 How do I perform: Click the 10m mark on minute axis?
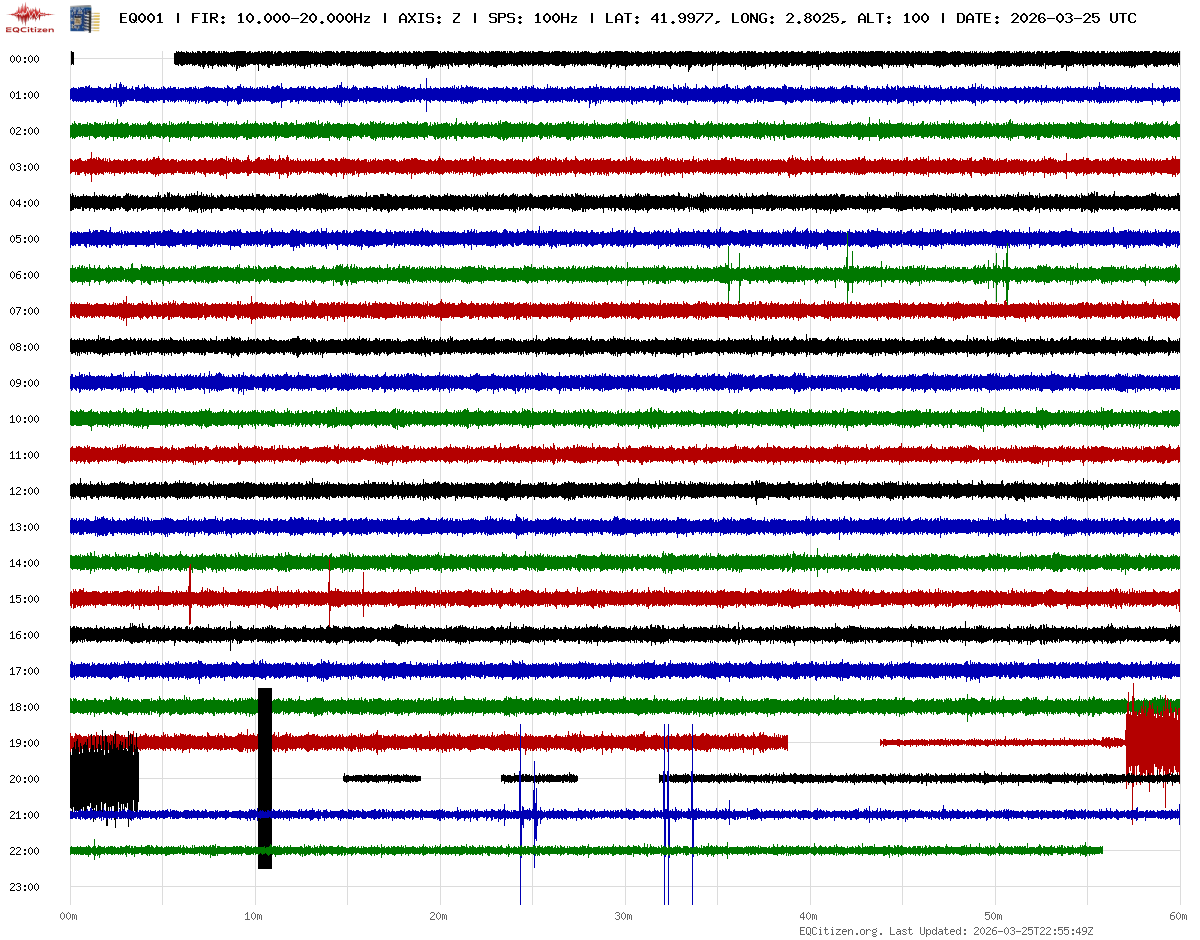pos(254,916)
